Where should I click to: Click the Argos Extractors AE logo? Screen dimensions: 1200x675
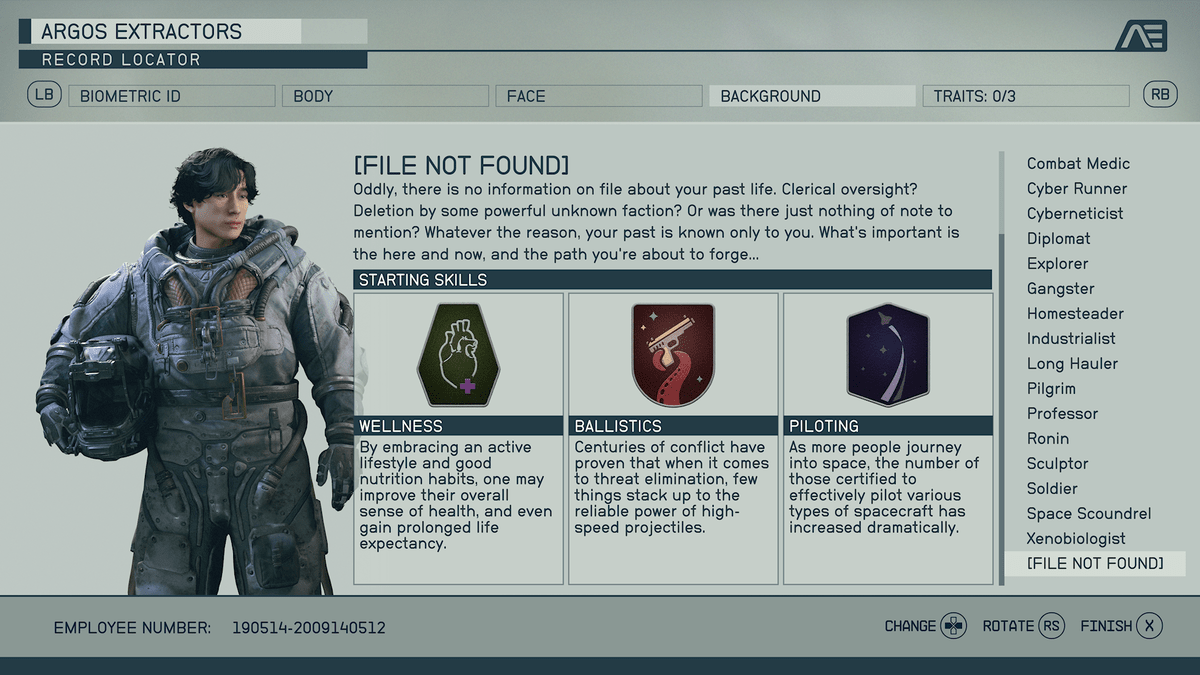pyautogui.click(x=1141, y=35)
